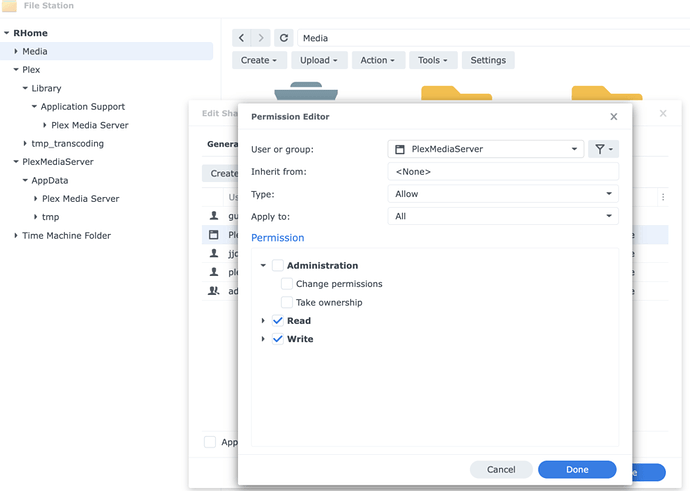
Task: Select Plex Media Server under Application Support
Action: (90, 125)
